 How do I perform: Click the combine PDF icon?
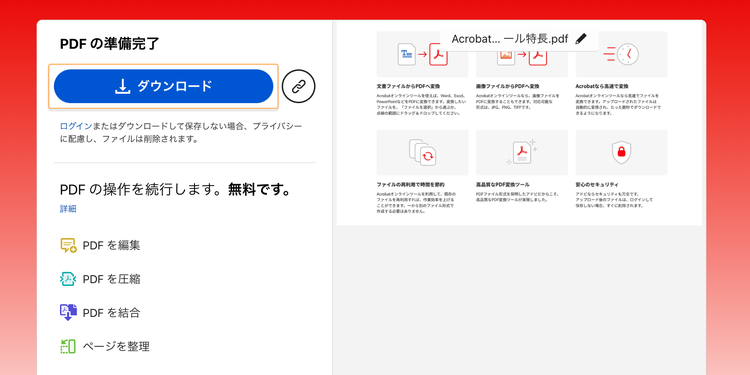click(68, 312)
